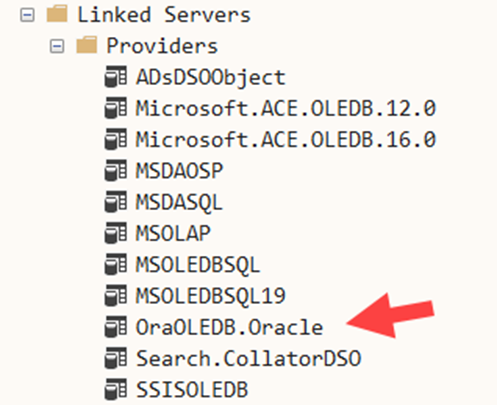Select Microsoft.ACE.OLEDB.12.0 text
497x405 pixels.
pos(286,108)
